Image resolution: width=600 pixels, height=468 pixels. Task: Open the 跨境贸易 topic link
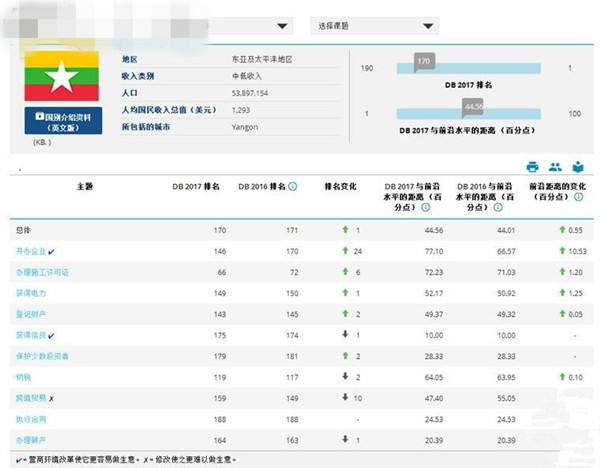click(30, 398)
